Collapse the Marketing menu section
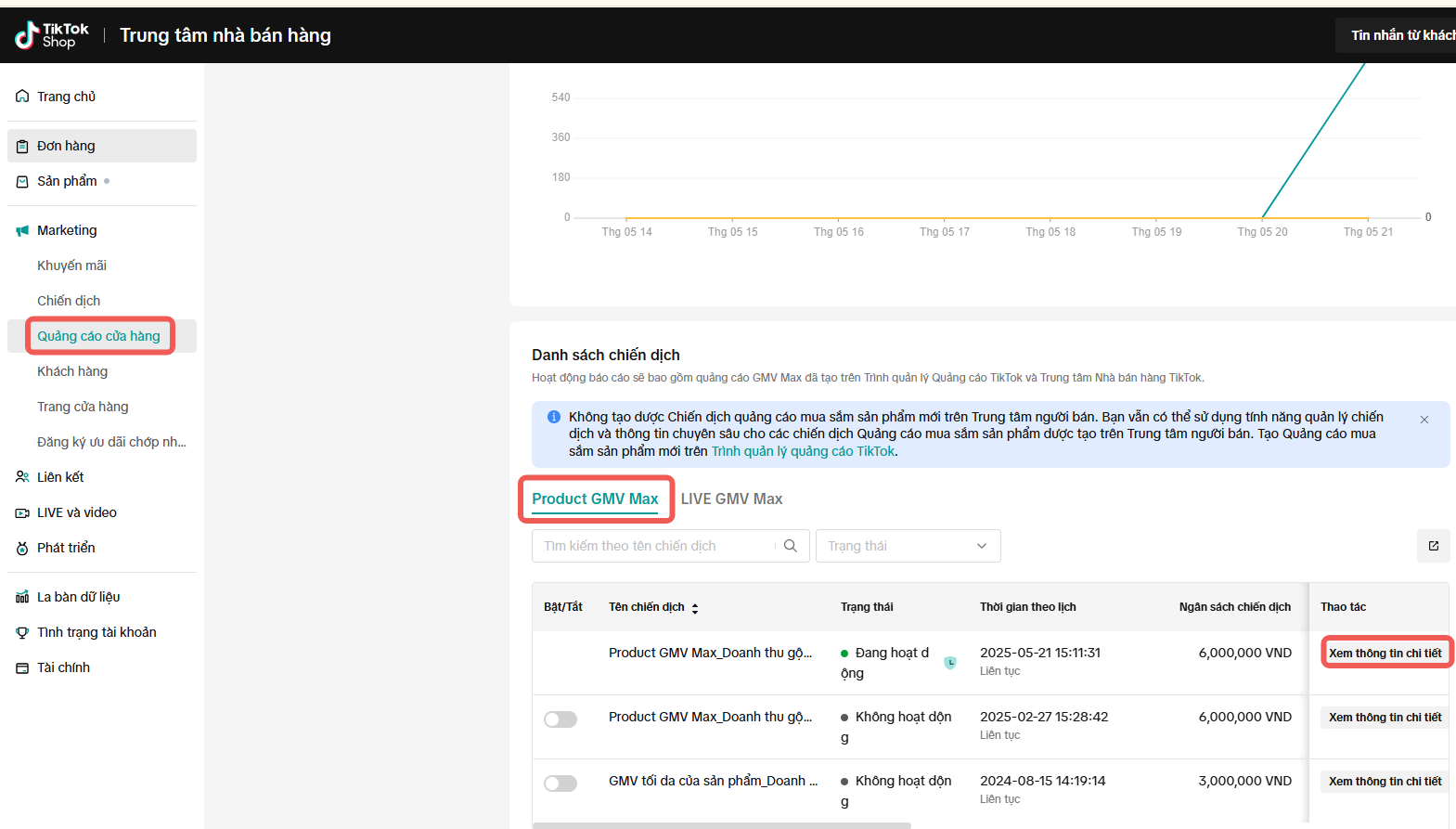 [x=67, y=230]
